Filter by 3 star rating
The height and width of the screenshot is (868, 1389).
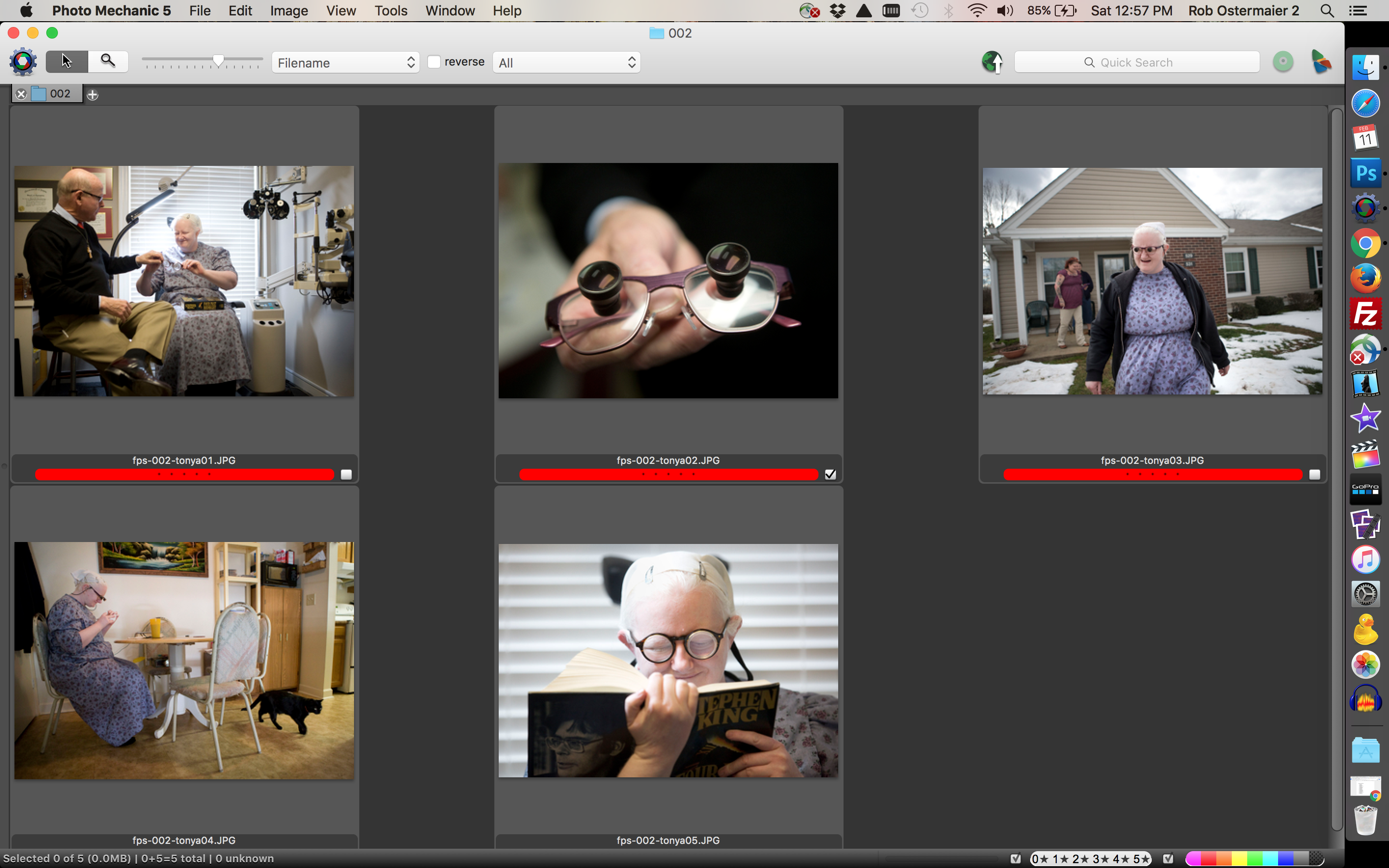click(1100, 859)
